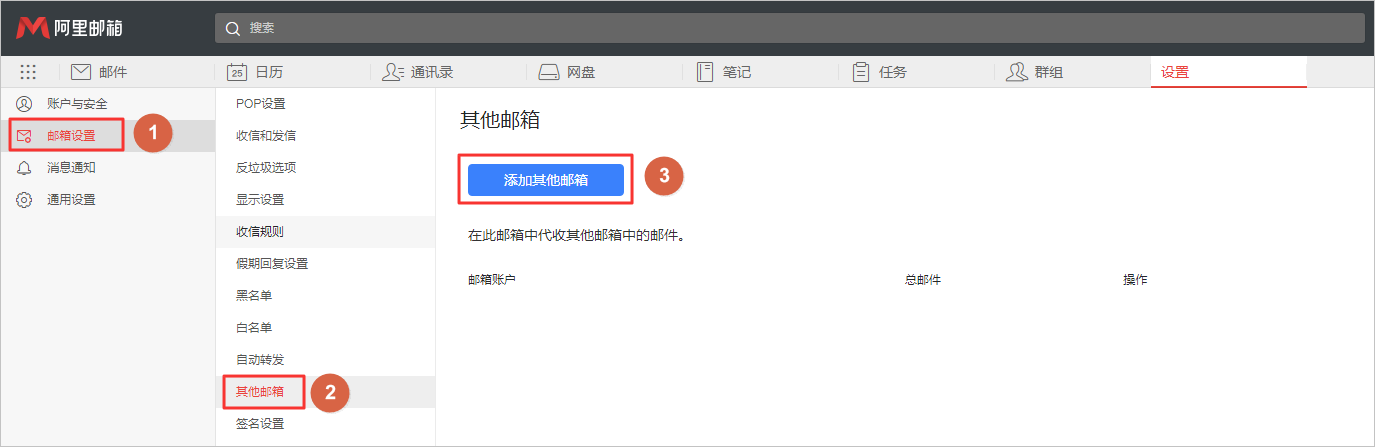Viewport: 1375px width, 447px height.
Task: Open 邮件 mail envelope icon
Action: pyautogui.click(x=81, y=72)
